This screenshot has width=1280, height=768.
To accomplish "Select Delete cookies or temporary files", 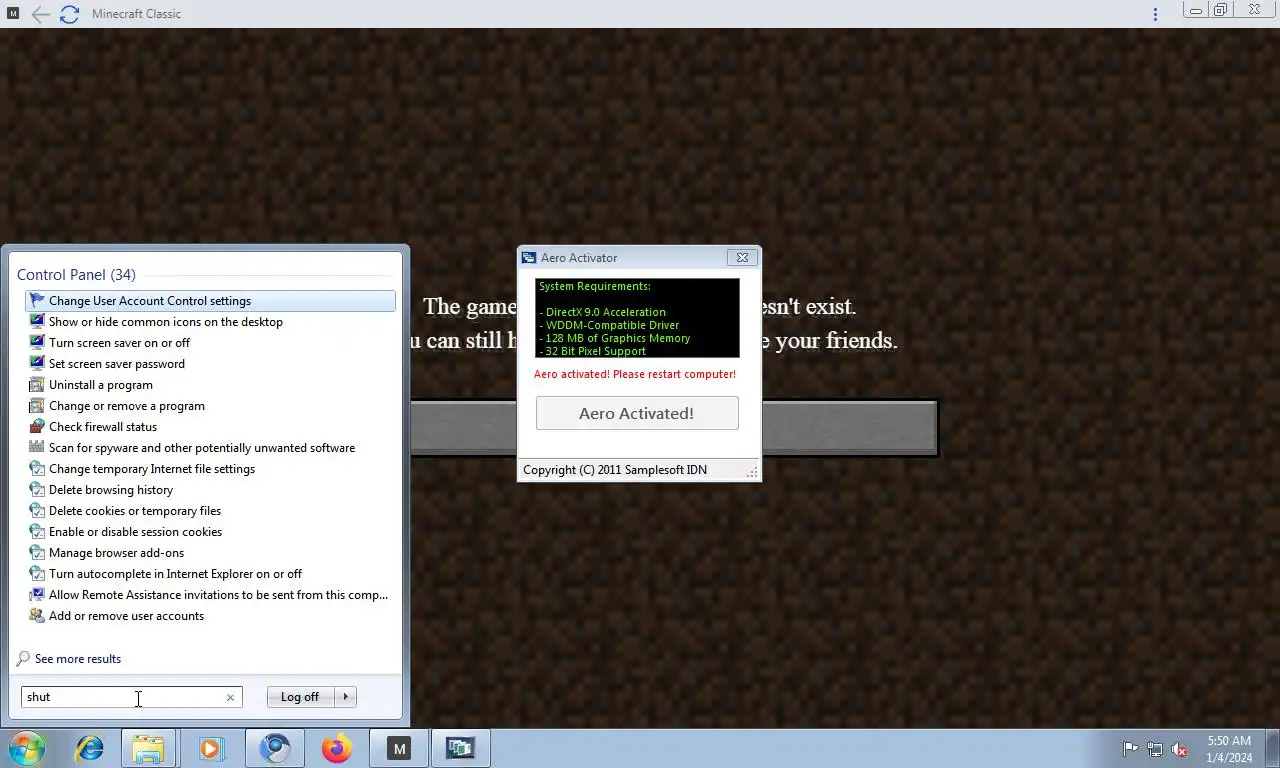I will pyautogui.click(x=210, y=511).
